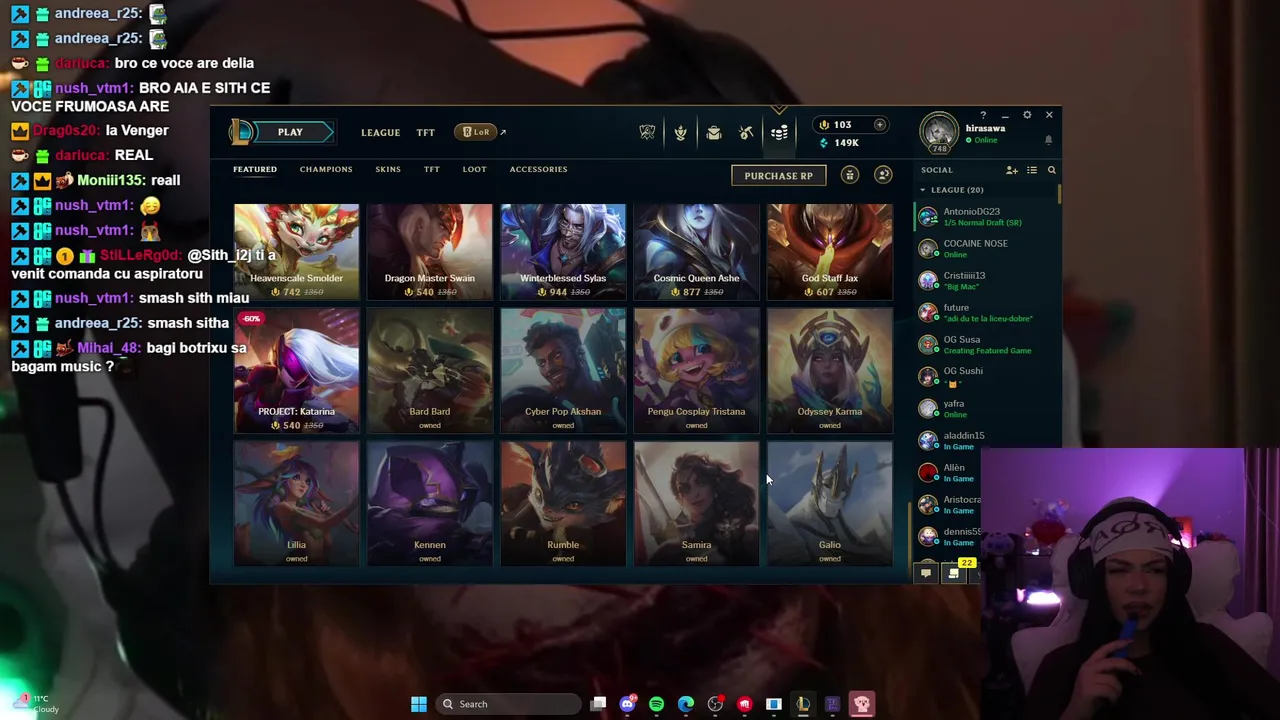Image resolution: width=1280 pixels, height=720 pixels.
Task: Open client settings gear icon
Action: pyautogui.click(x=1026, y=115)
